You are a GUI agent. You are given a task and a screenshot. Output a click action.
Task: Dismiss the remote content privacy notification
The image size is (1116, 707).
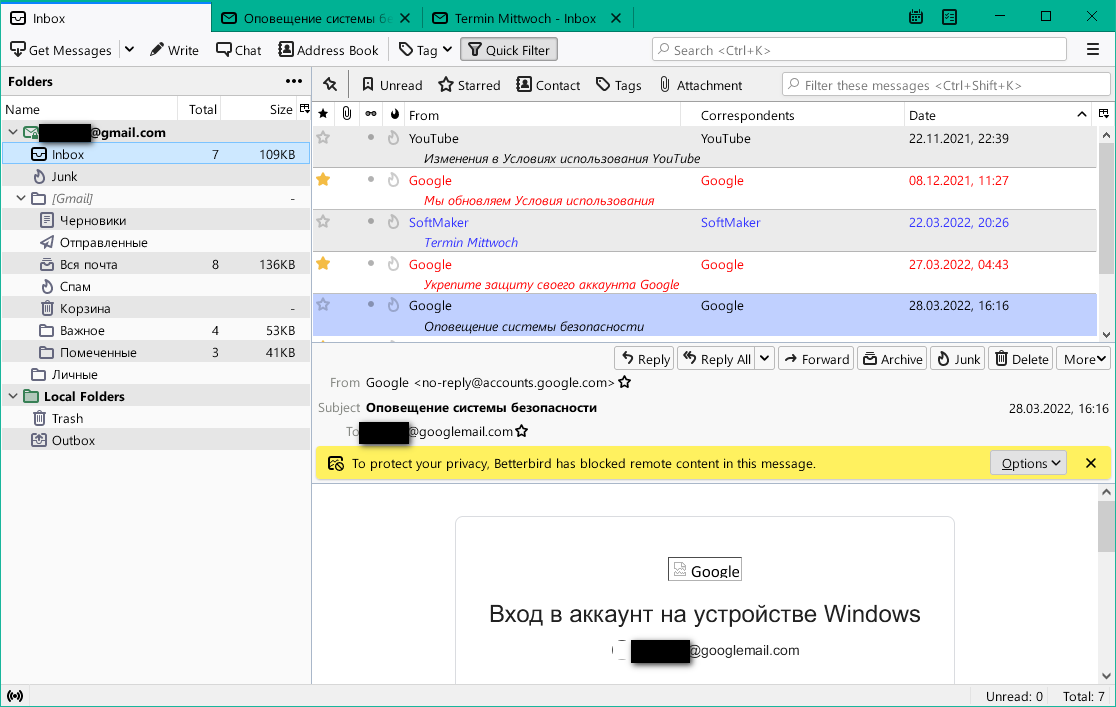click(x=1090, y=464)
